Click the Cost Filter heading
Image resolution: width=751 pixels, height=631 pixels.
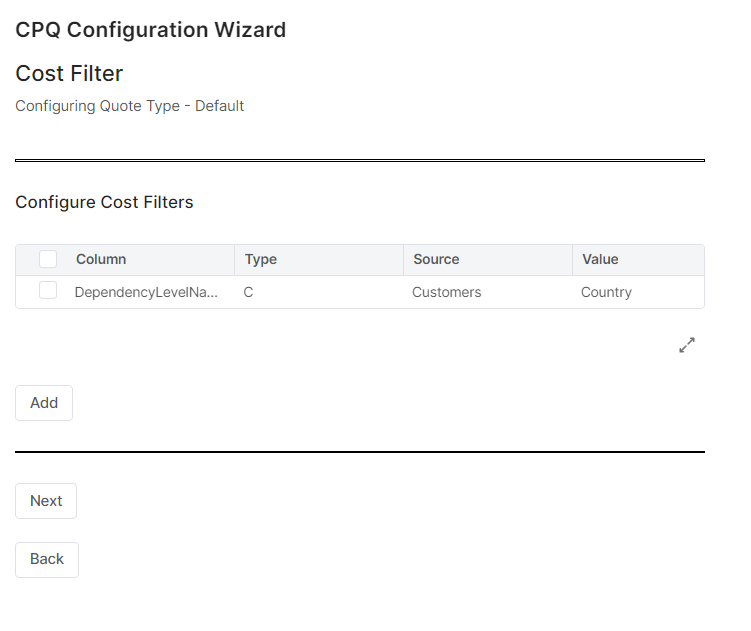pos(69,74)
